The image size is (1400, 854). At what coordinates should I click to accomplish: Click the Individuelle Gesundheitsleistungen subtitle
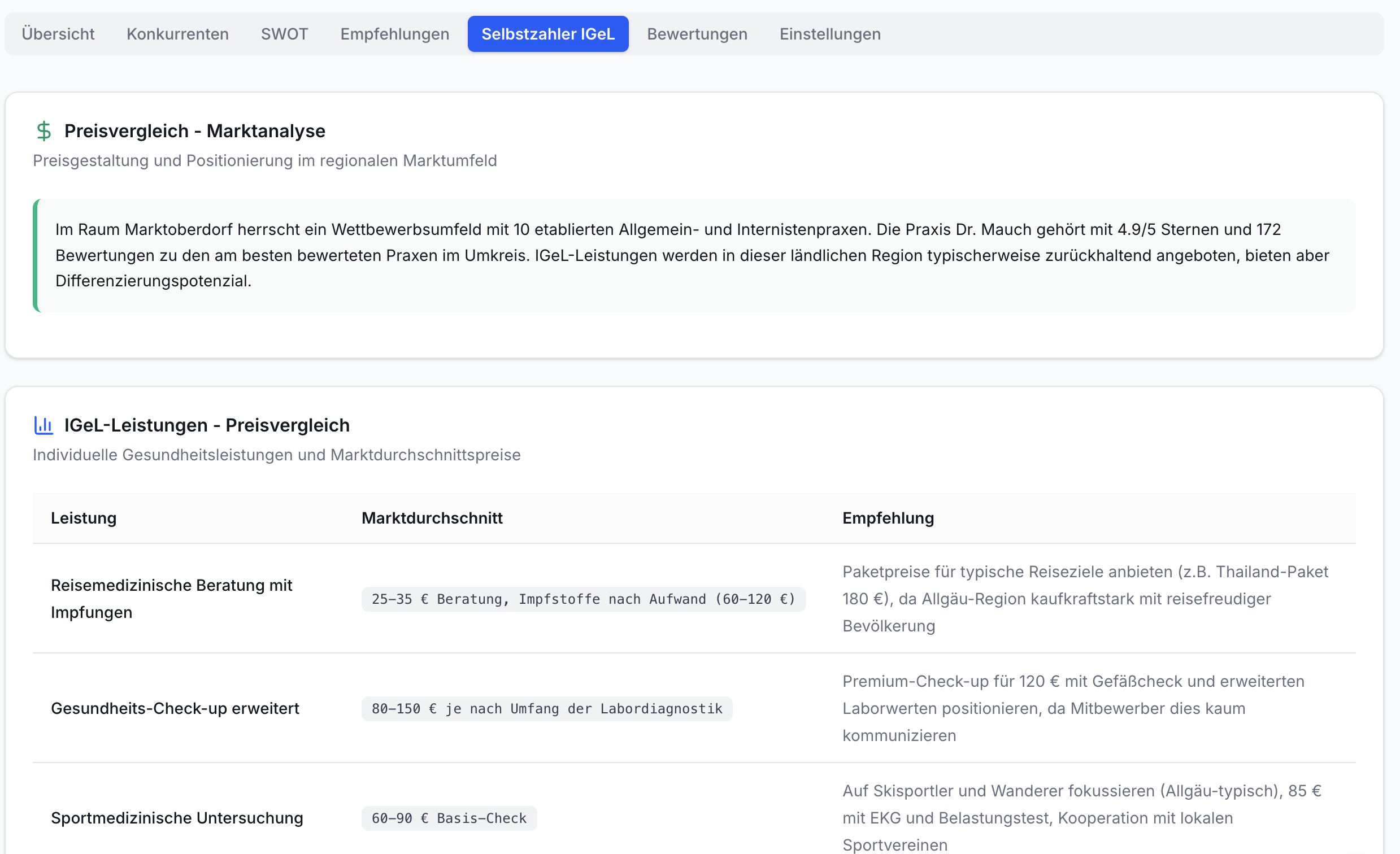[x=276, y=455]
